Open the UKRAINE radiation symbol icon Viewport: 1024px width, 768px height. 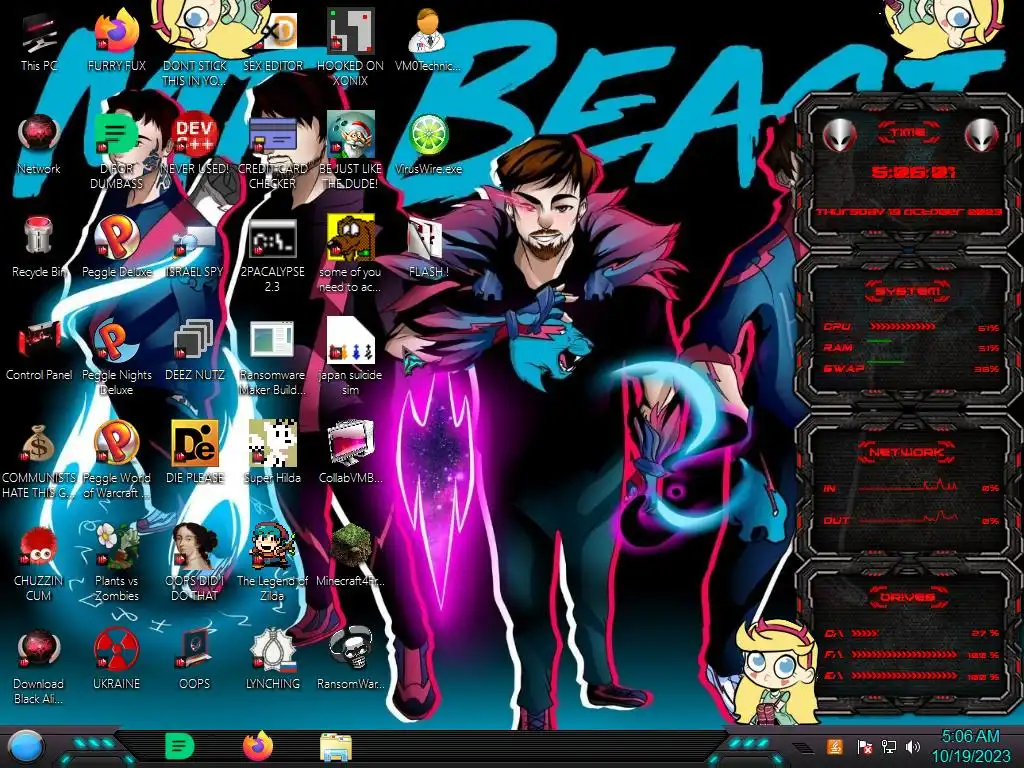coord(116,660)
